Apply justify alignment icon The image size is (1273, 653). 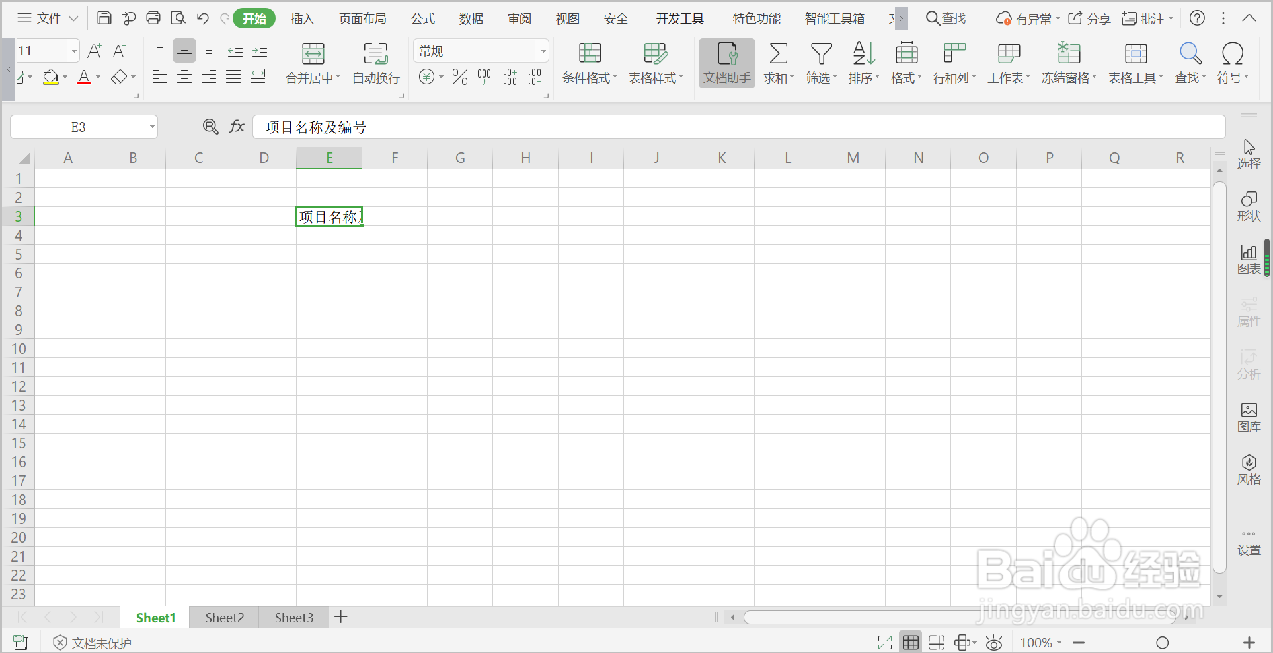234,77
